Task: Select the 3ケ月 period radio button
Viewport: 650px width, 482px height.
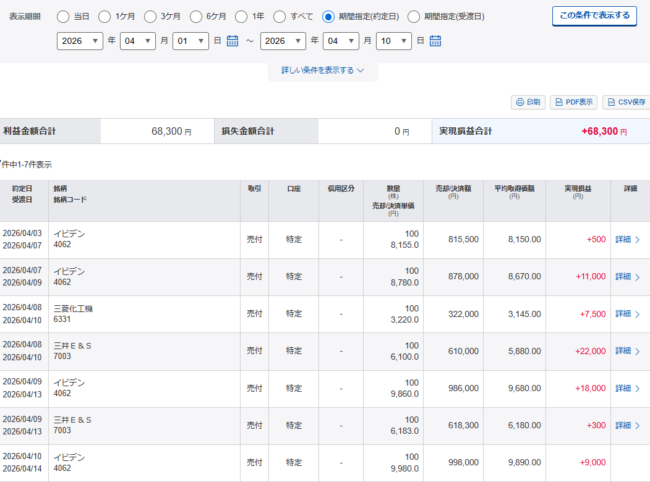Action: [x=149, y=17]
